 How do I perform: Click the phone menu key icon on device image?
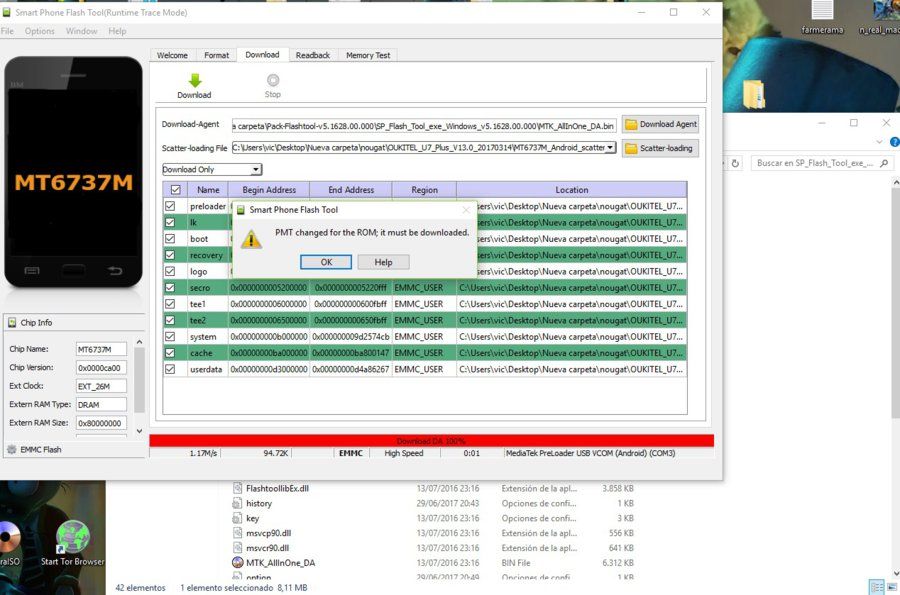(32, 270)
